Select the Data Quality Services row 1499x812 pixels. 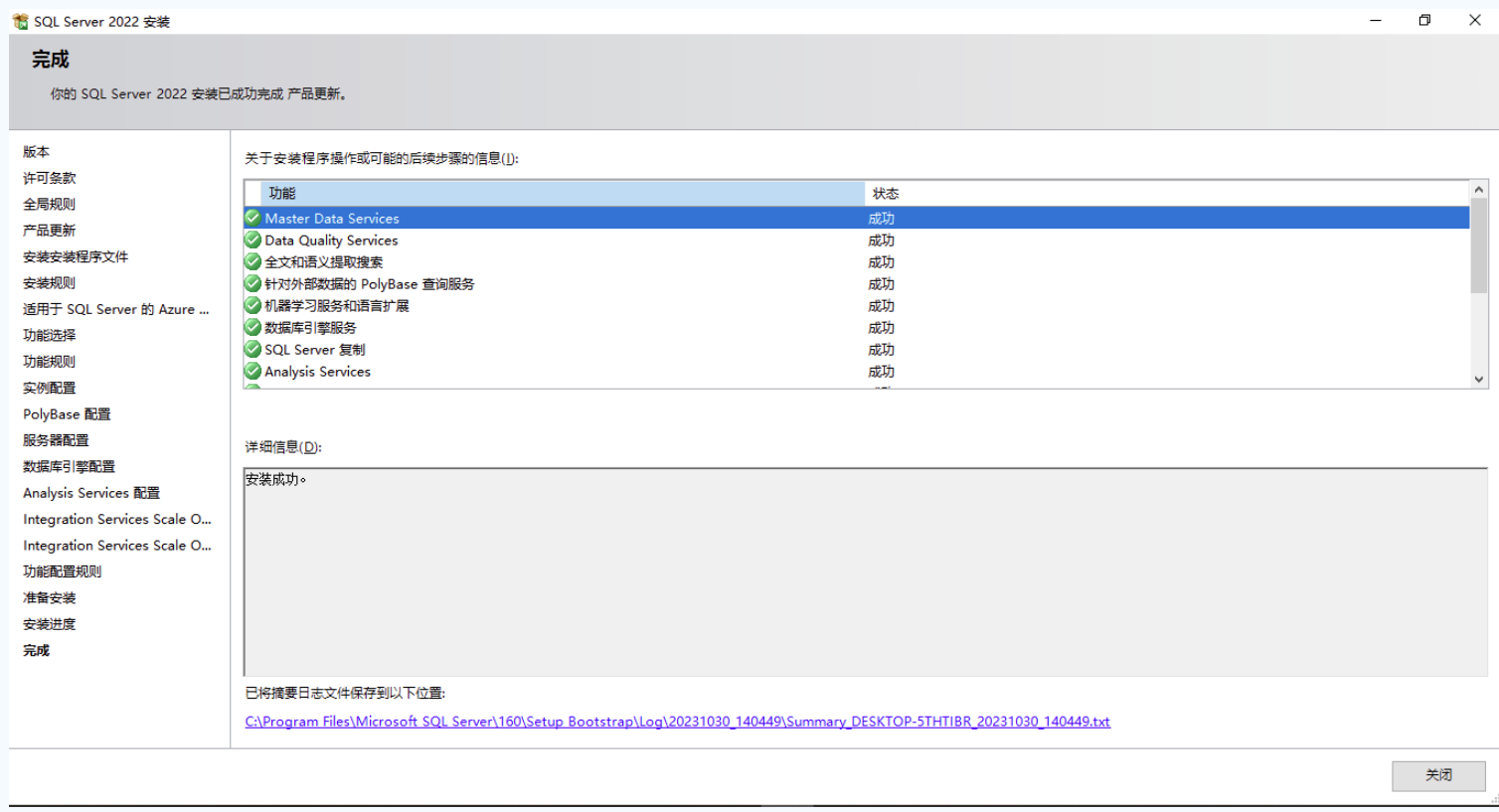(x=857, y=240)
